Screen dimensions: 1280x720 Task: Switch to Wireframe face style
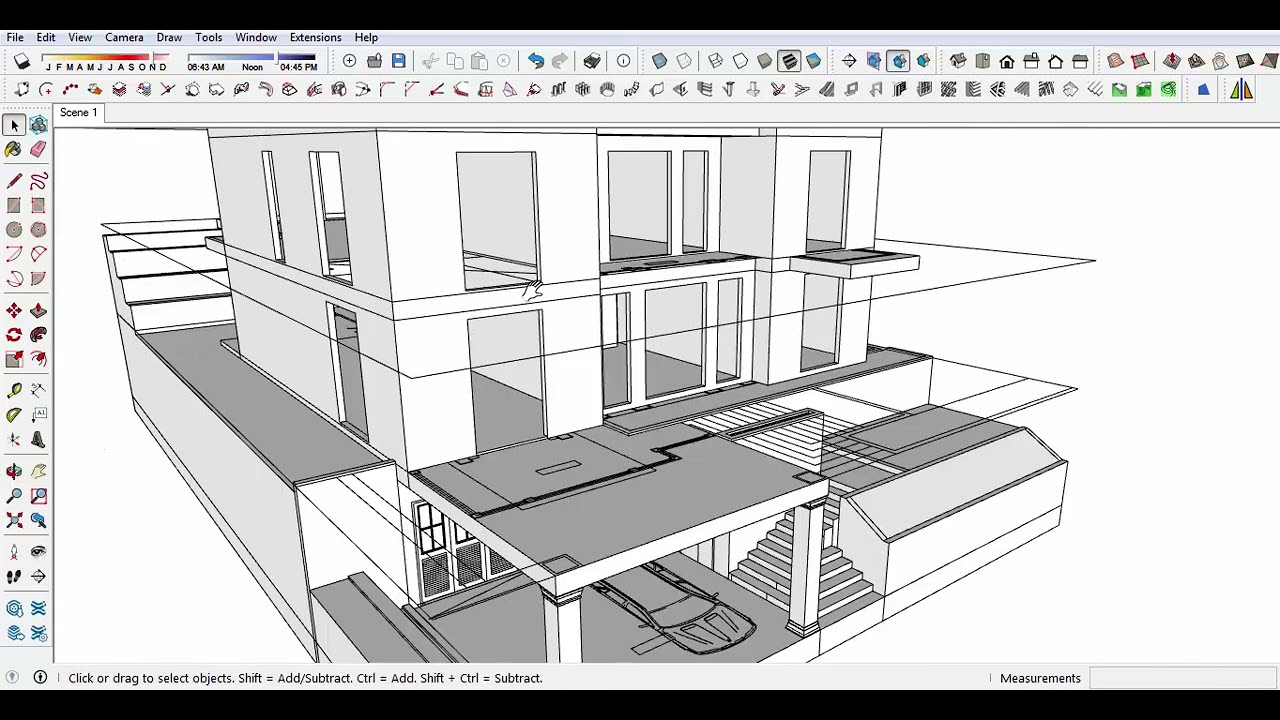pyautogui.click(x=716, y=62)
